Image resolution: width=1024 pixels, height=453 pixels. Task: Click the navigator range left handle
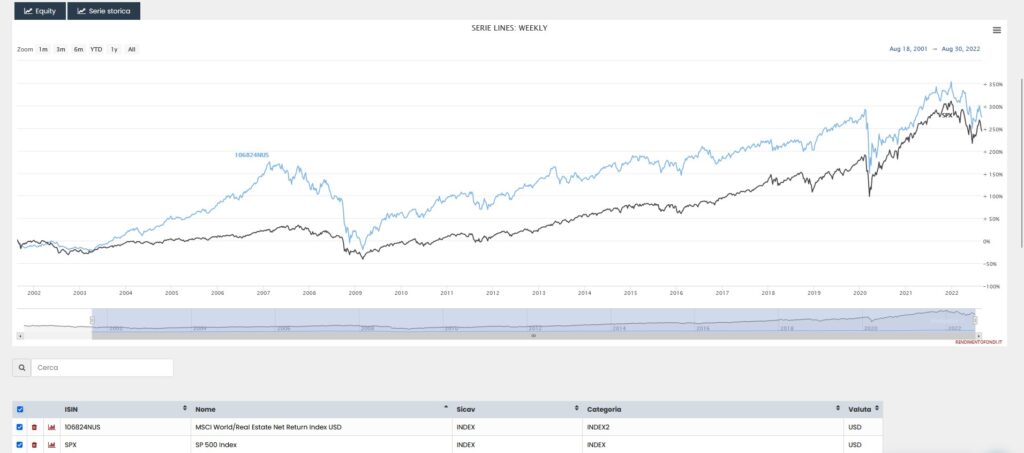coord(92,320)
